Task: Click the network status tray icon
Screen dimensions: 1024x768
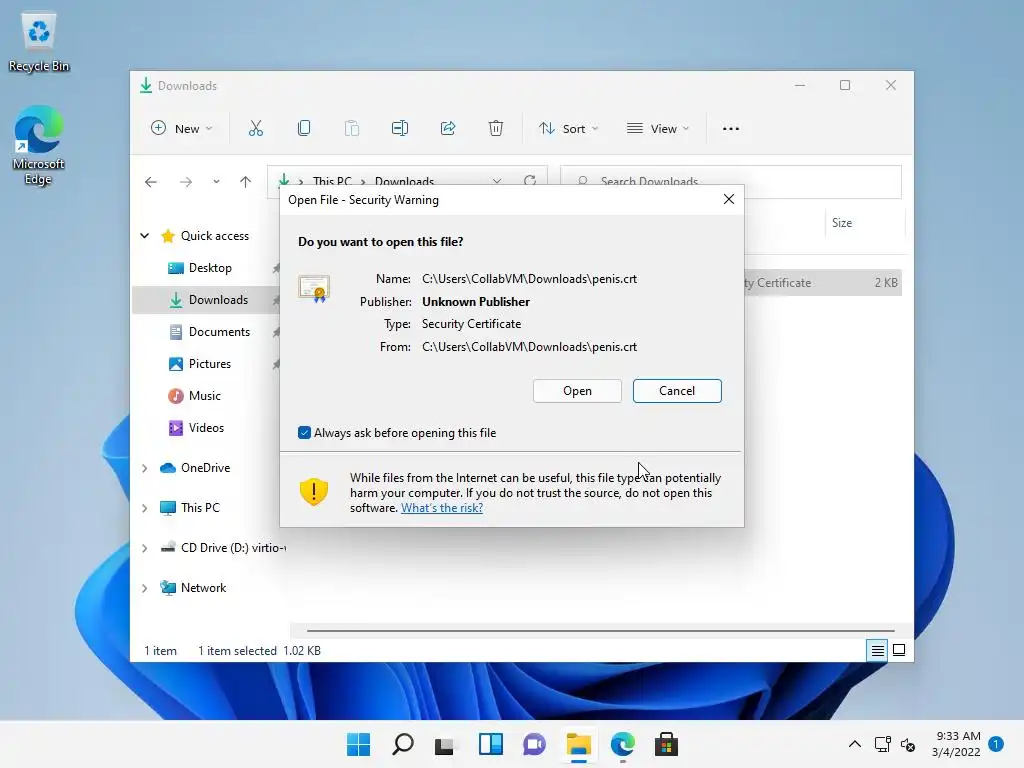Action: (882, 744)
